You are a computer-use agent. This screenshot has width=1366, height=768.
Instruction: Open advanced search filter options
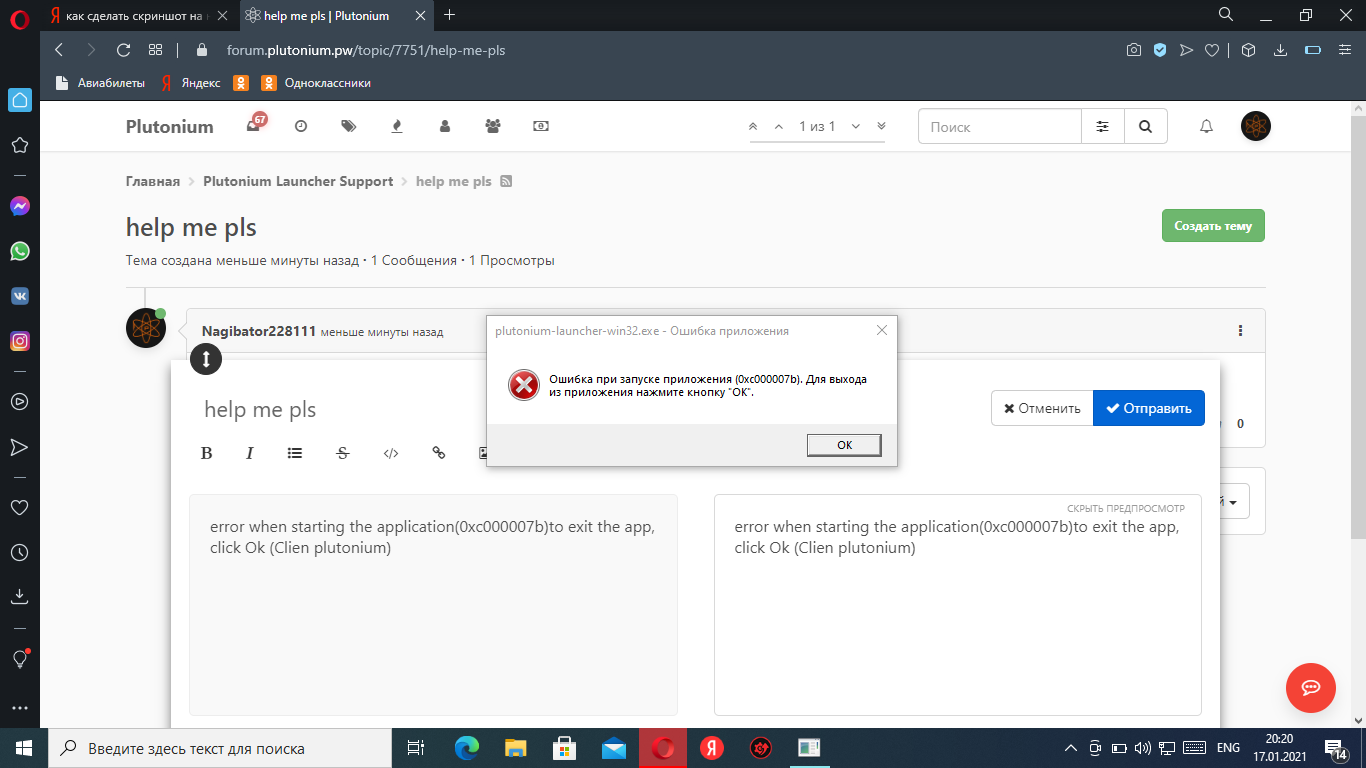point(1102,127)
